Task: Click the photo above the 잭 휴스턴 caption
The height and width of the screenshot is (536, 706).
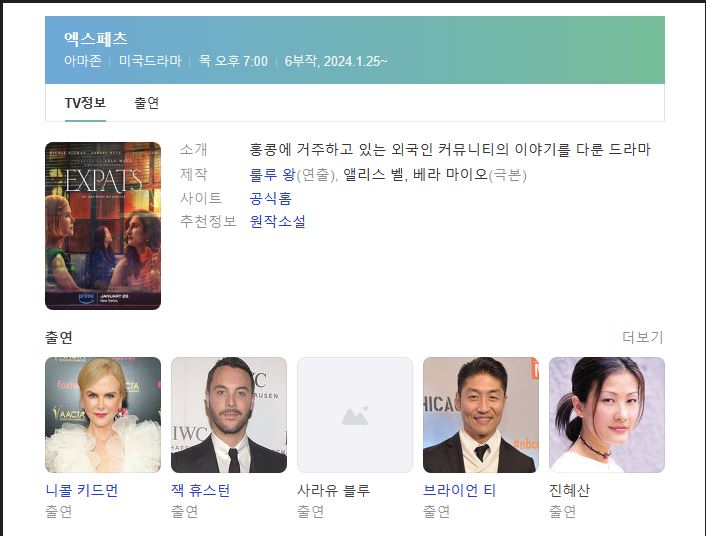Action: click(229, 415)
